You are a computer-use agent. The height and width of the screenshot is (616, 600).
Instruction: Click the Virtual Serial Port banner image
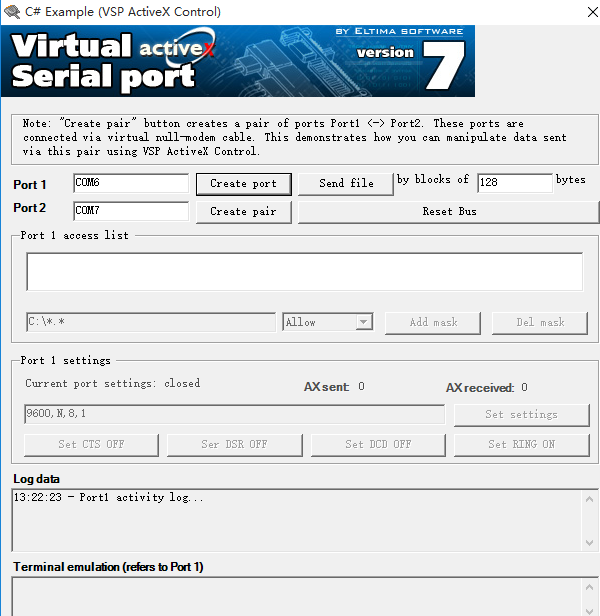[238, 61]
